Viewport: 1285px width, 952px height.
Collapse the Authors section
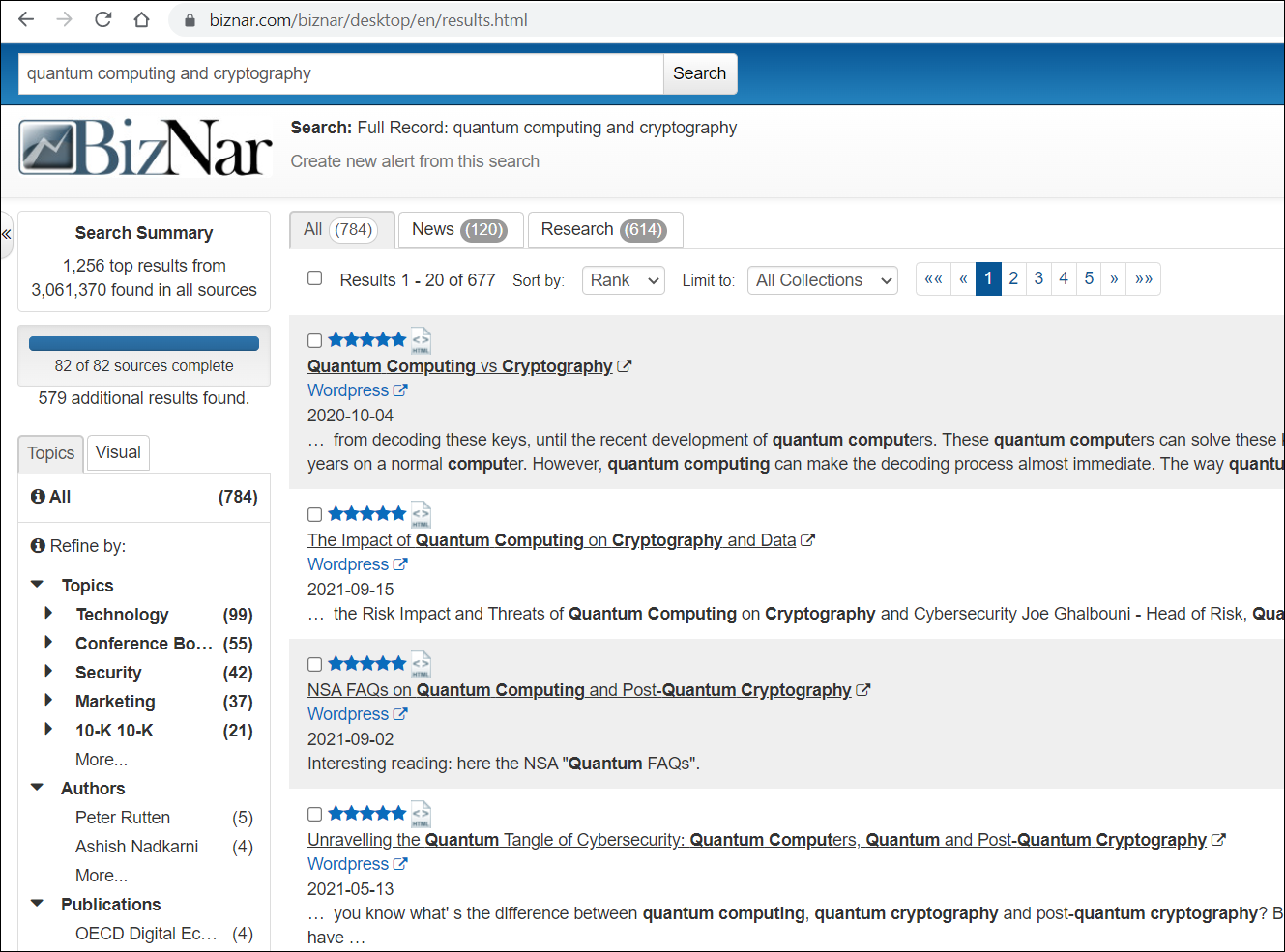pyautogui.click(x=38, y=787)
